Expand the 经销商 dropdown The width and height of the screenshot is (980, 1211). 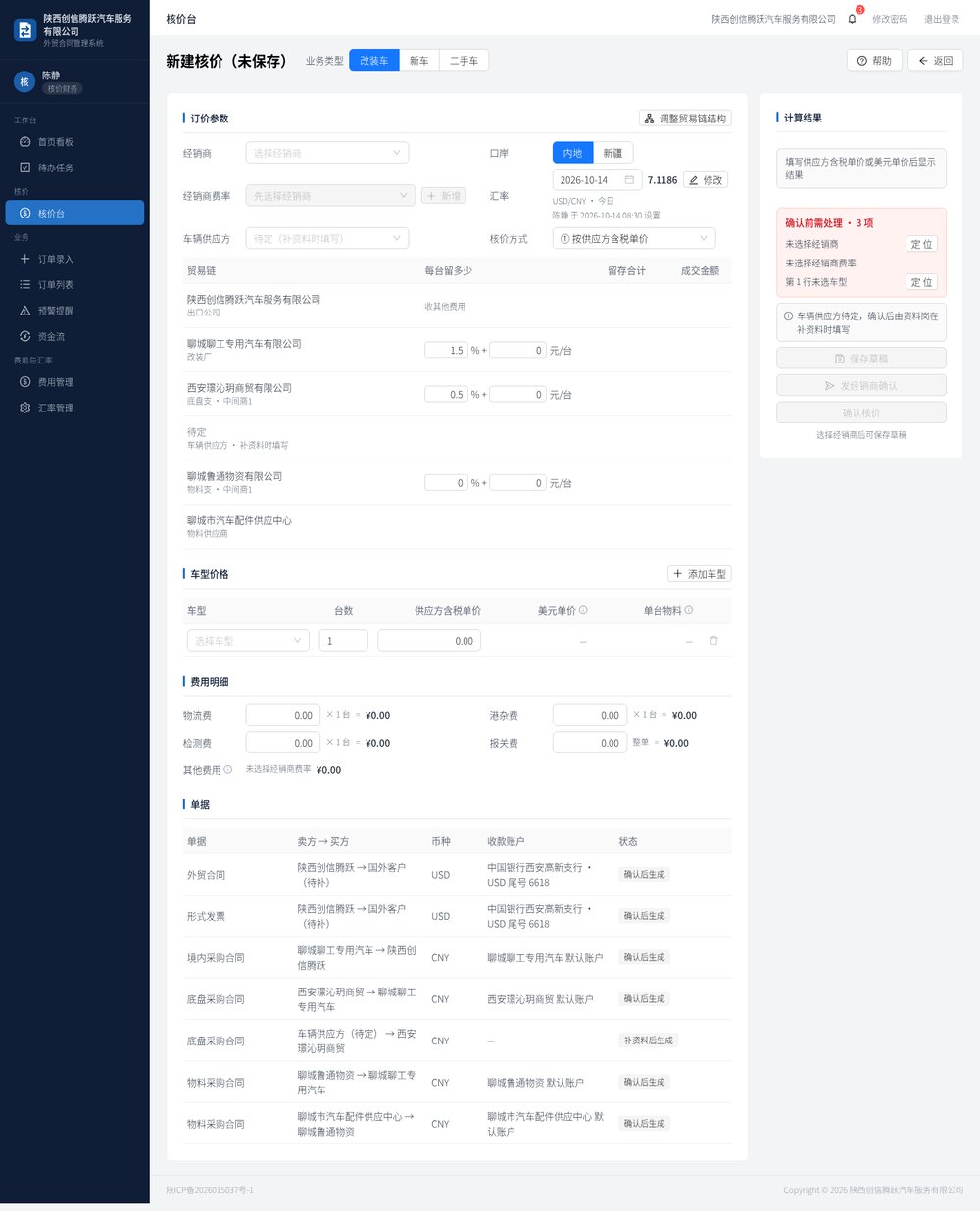point(326,153)
